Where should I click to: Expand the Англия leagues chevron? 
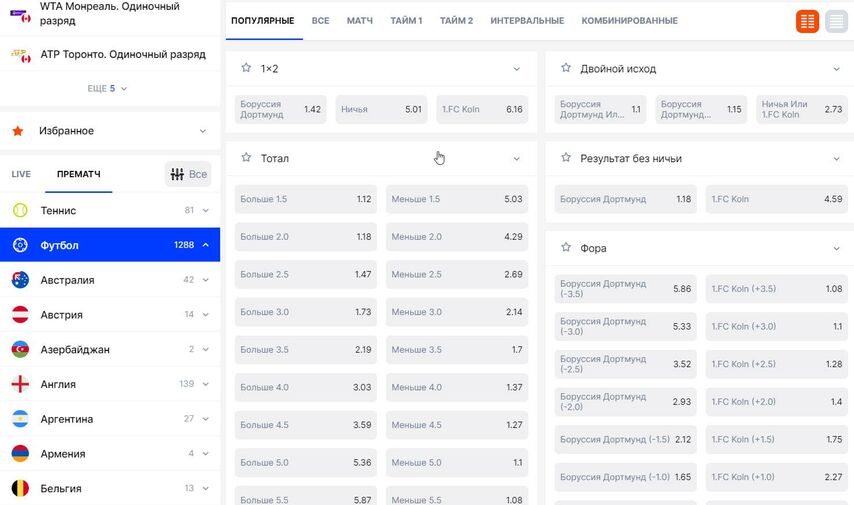[x=206, y=384]
